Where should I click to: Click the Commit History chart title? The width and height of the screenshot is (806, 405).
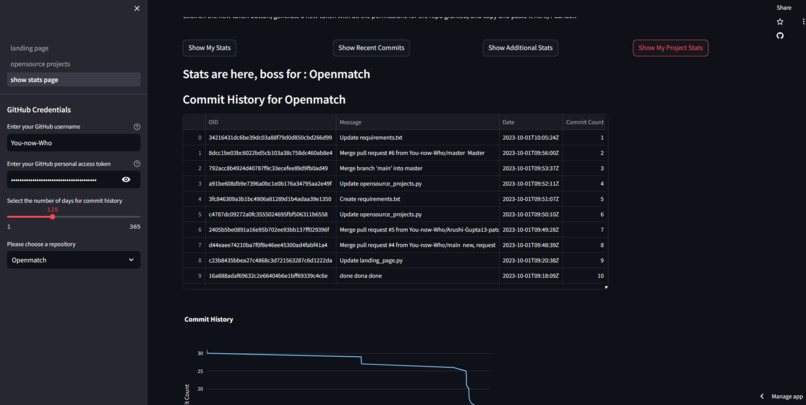click(209, 319)
